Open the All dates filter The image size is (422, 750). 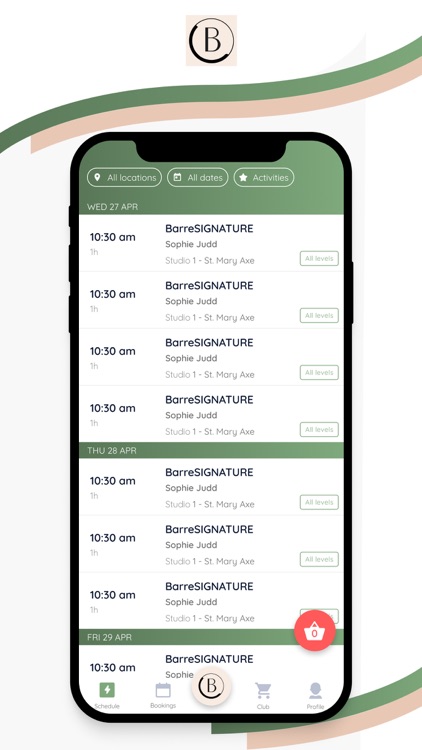tap(198, 177)
